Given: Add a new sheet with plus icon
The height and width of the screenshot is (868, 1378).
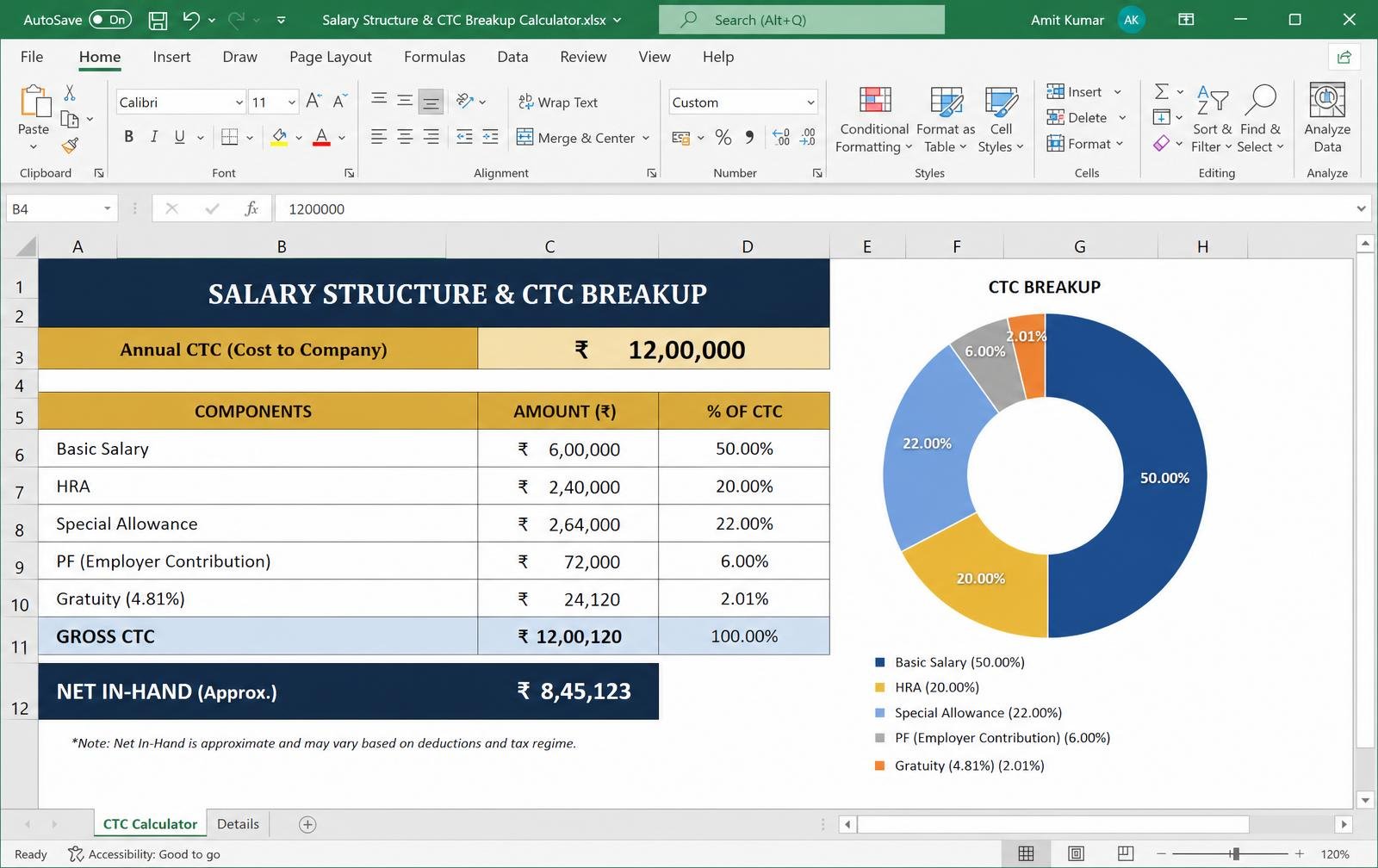Looking at the screenshot, I should (x=307, y=824).
